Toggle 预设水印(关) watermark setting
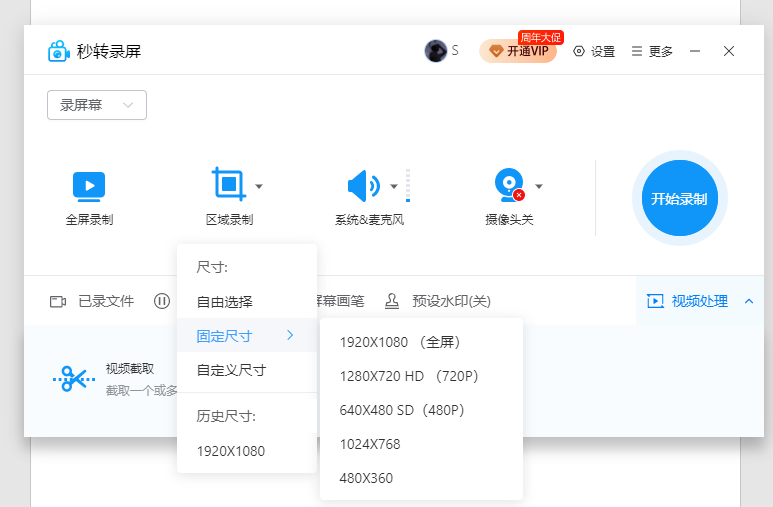The image size is (773, 507). point(438,301)
